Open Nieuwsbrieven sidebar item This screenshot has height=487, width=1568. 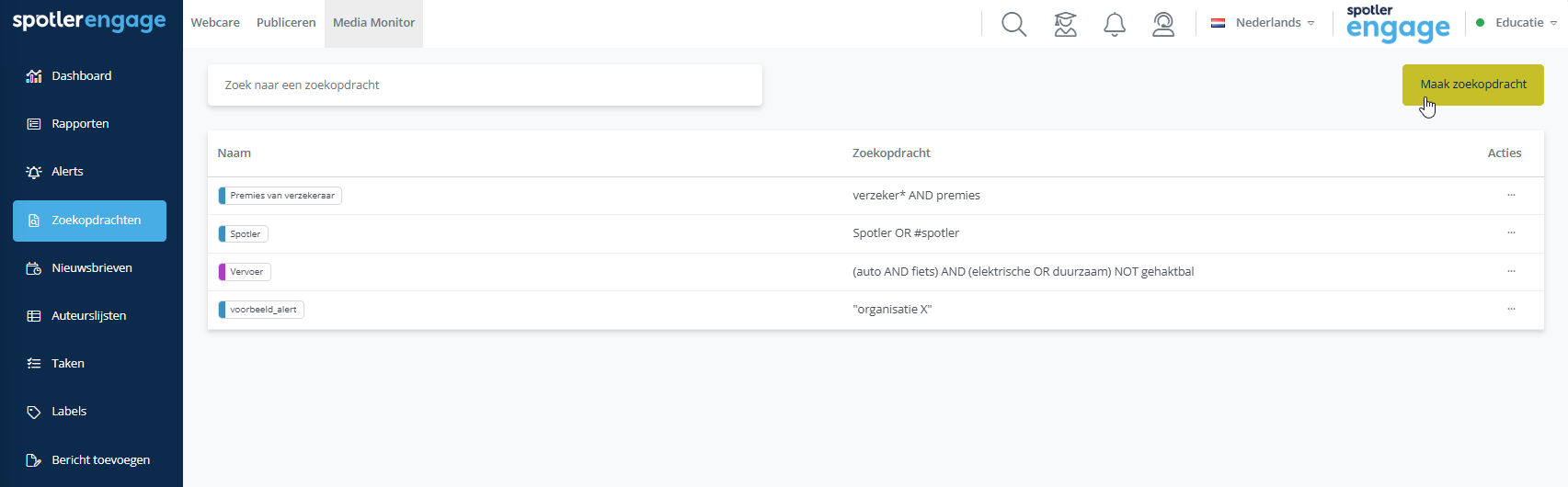(x=90, y=268)
